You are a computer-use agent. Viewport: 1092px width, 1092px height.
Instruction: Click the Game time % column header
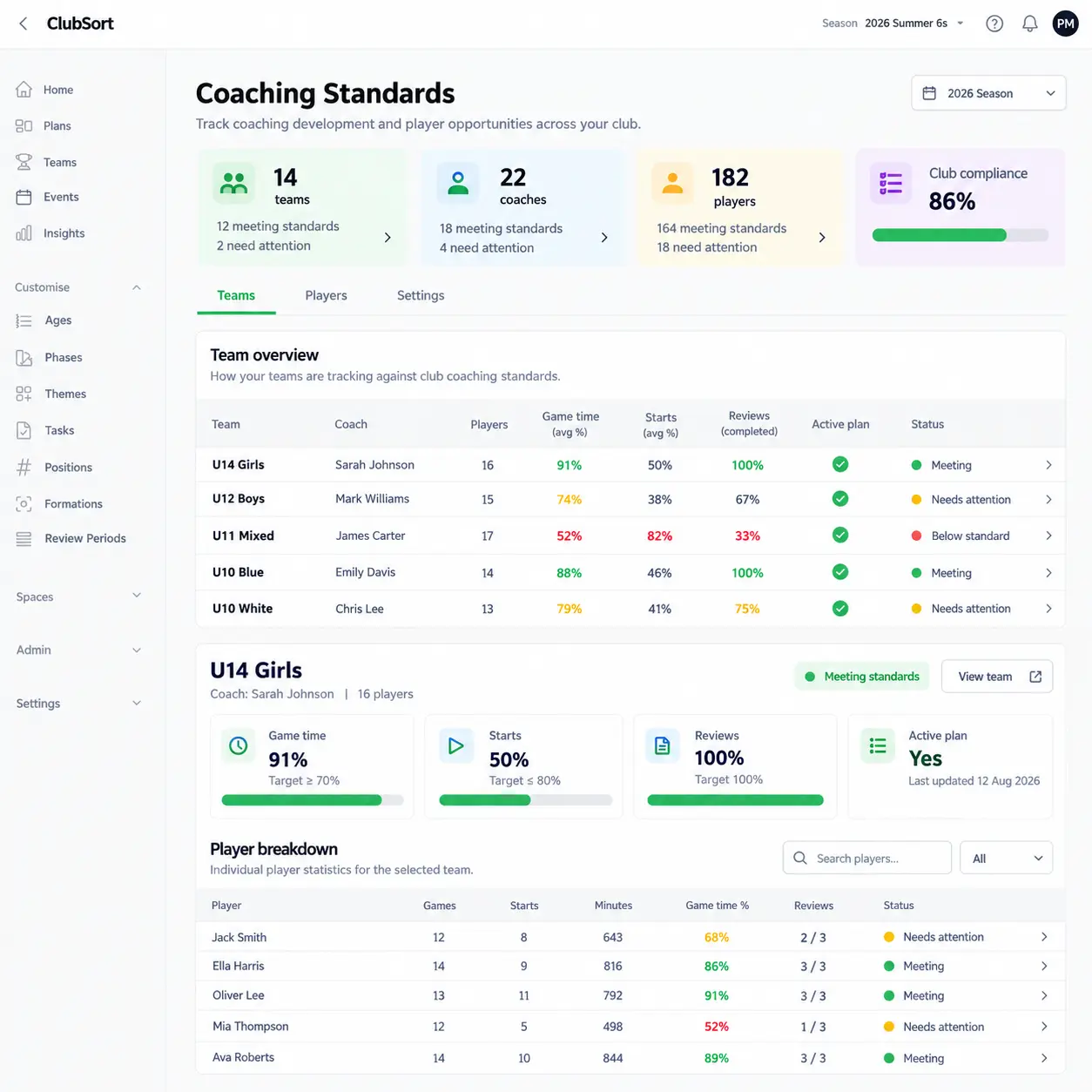click(717, 906)
